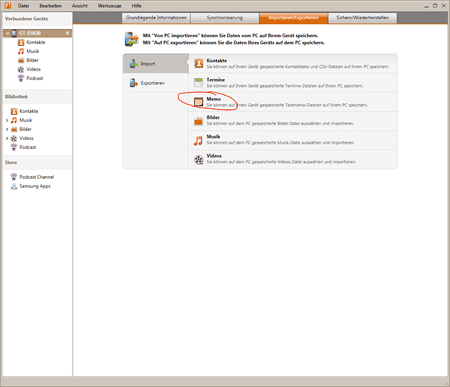Open Podcast Channel store link
450x387 pixels.
coord(37,177)
